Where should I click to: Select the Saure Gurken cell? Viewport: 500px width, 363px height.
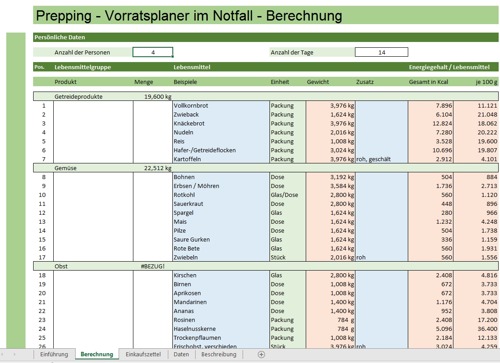[x=221, y=240]
